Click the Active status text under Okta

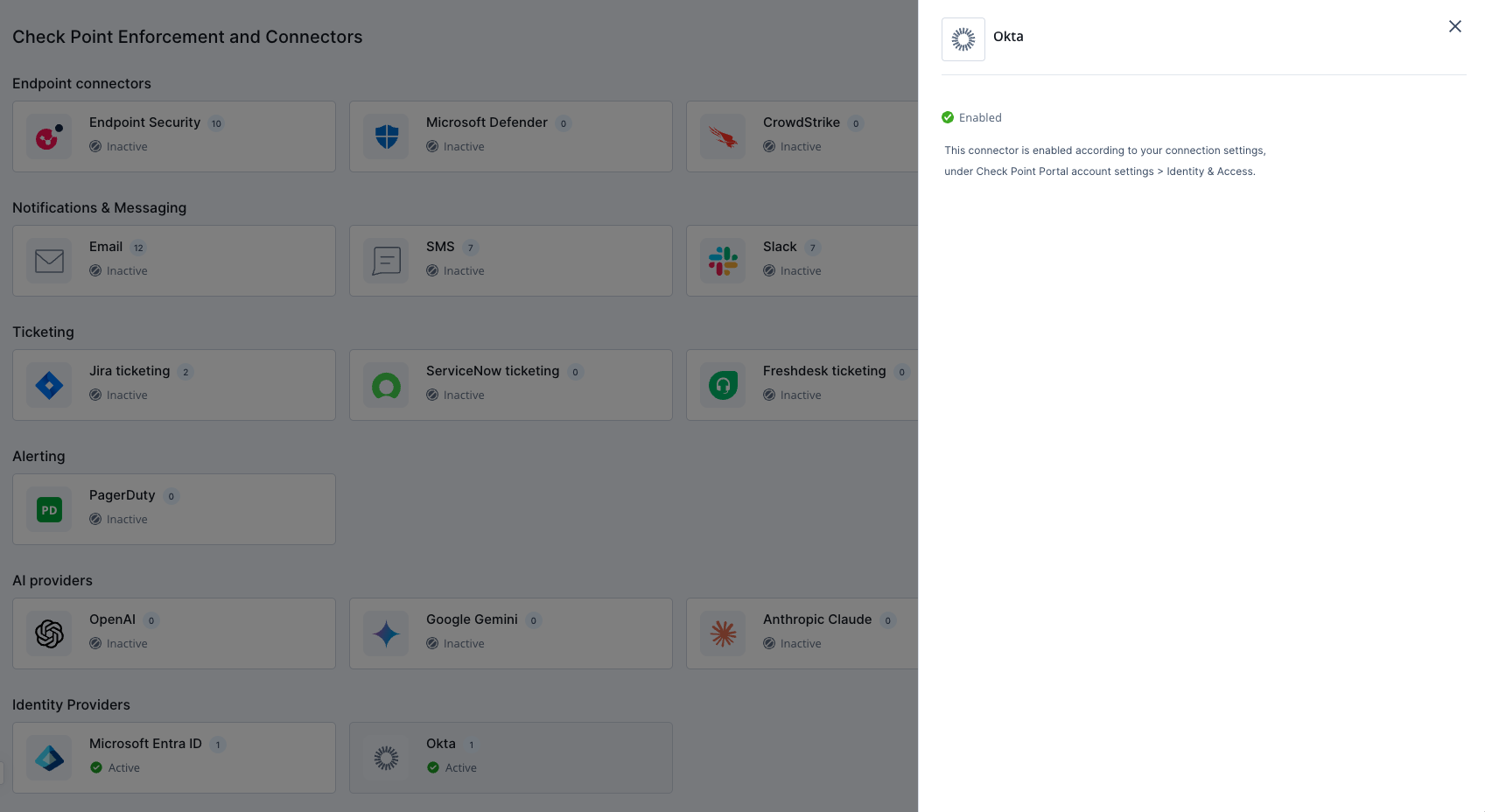[x=461, y=768]
